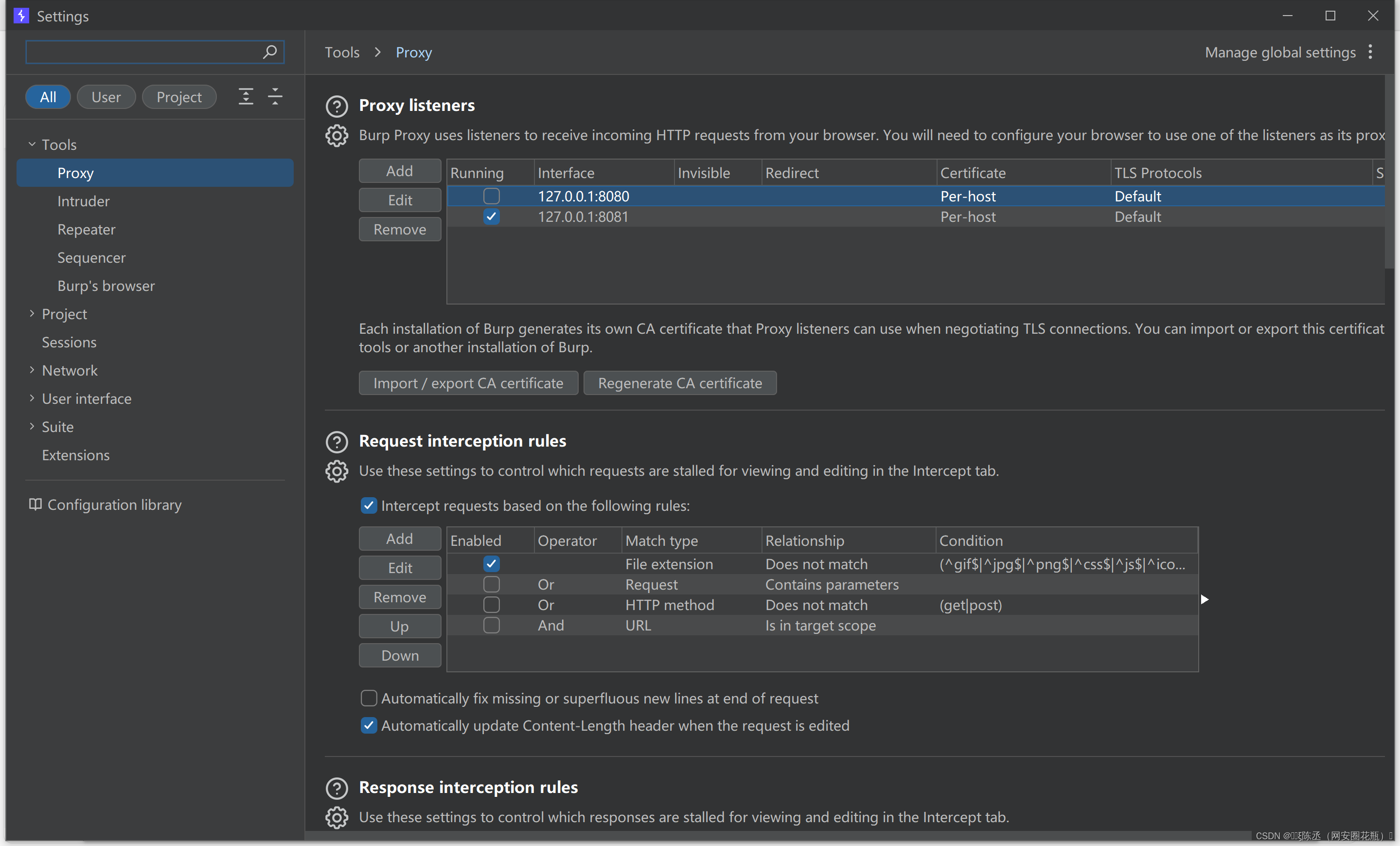Viewport: 1400px width, 846px height.
Task: Open help for Proxy listeners
Action: 337,106
